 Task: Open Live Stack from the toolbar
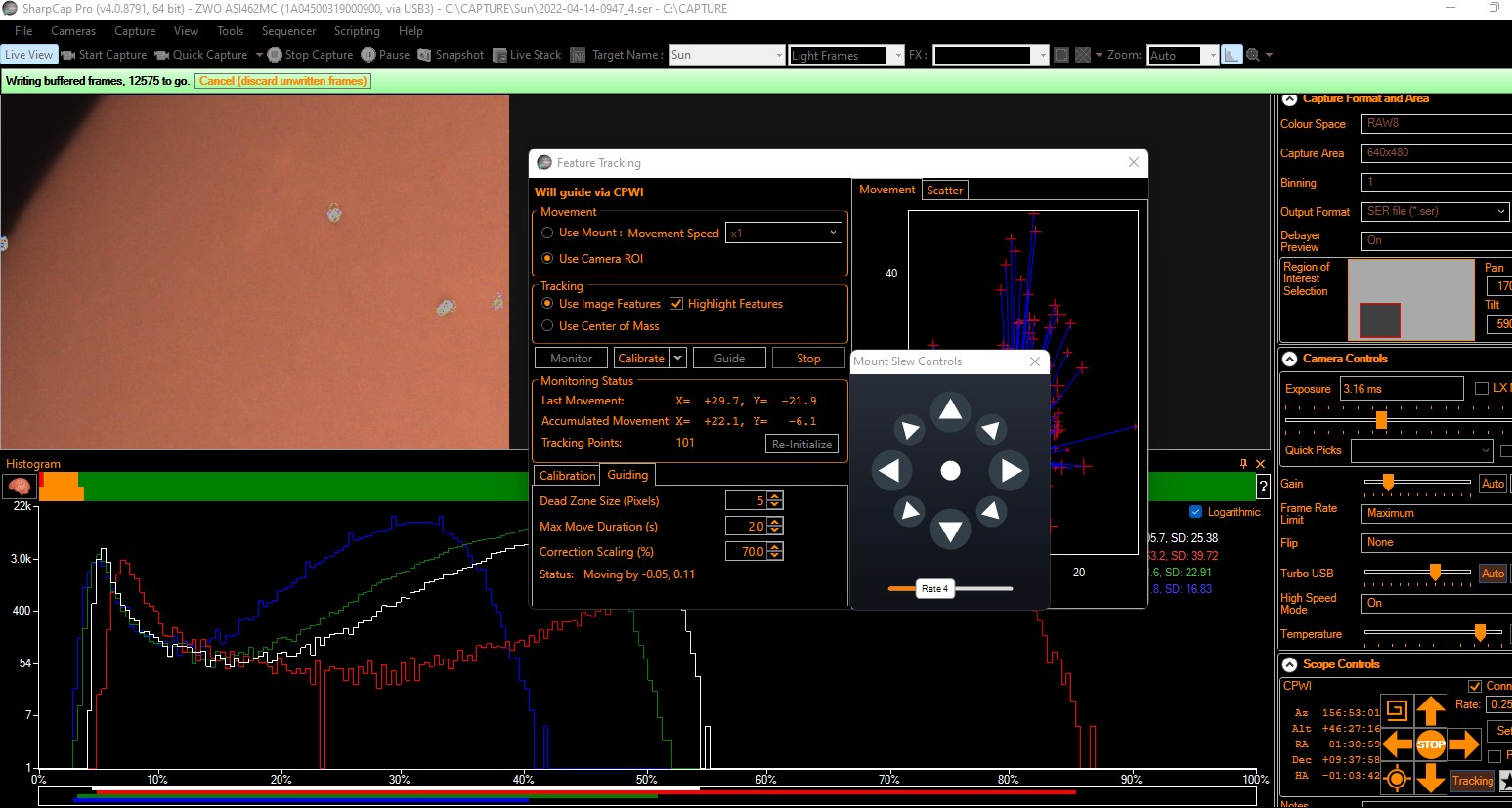[x=527, y=55]
